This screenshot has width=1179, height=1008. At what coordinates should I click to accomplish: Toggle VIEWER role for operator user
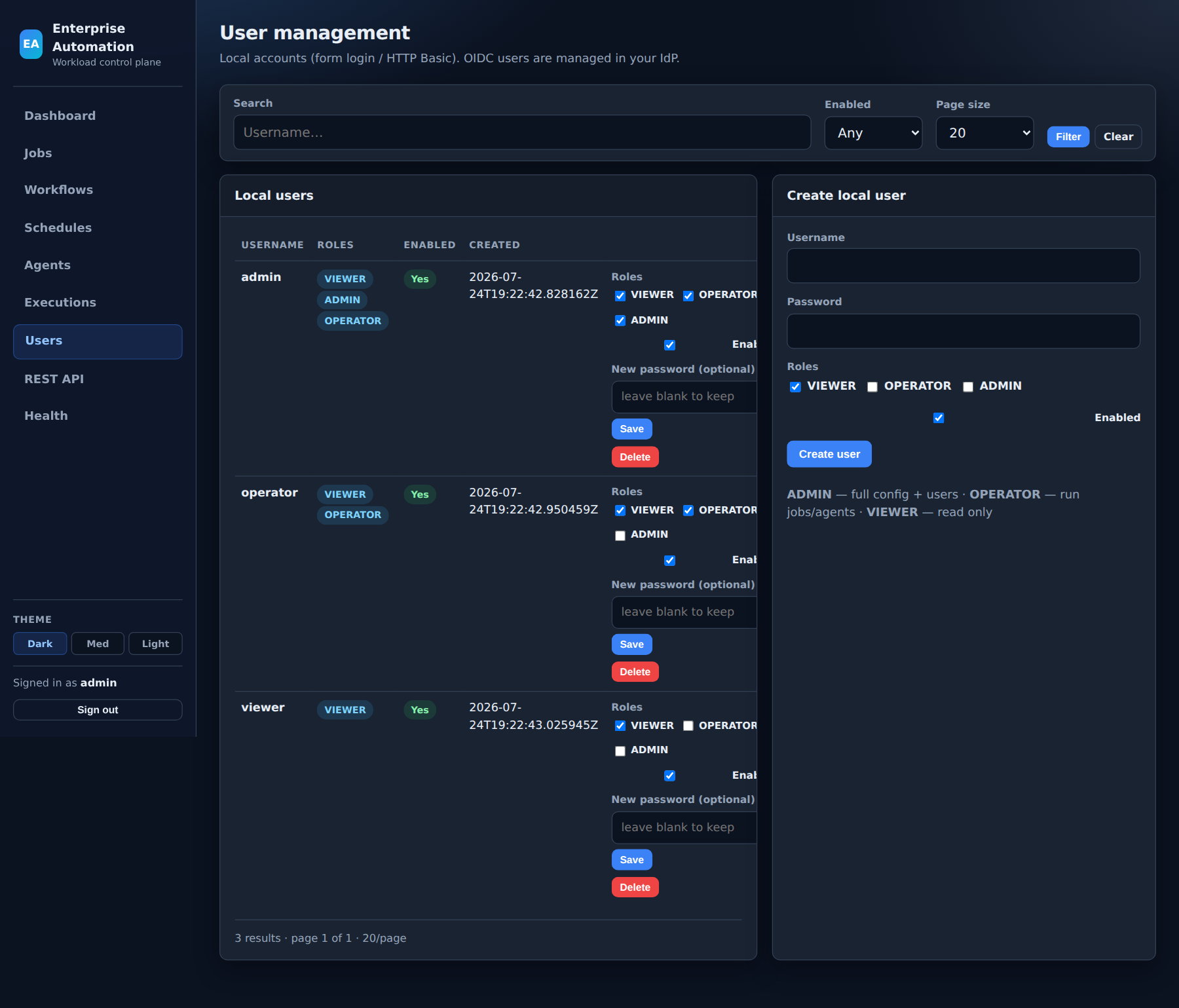pos(620,511)
